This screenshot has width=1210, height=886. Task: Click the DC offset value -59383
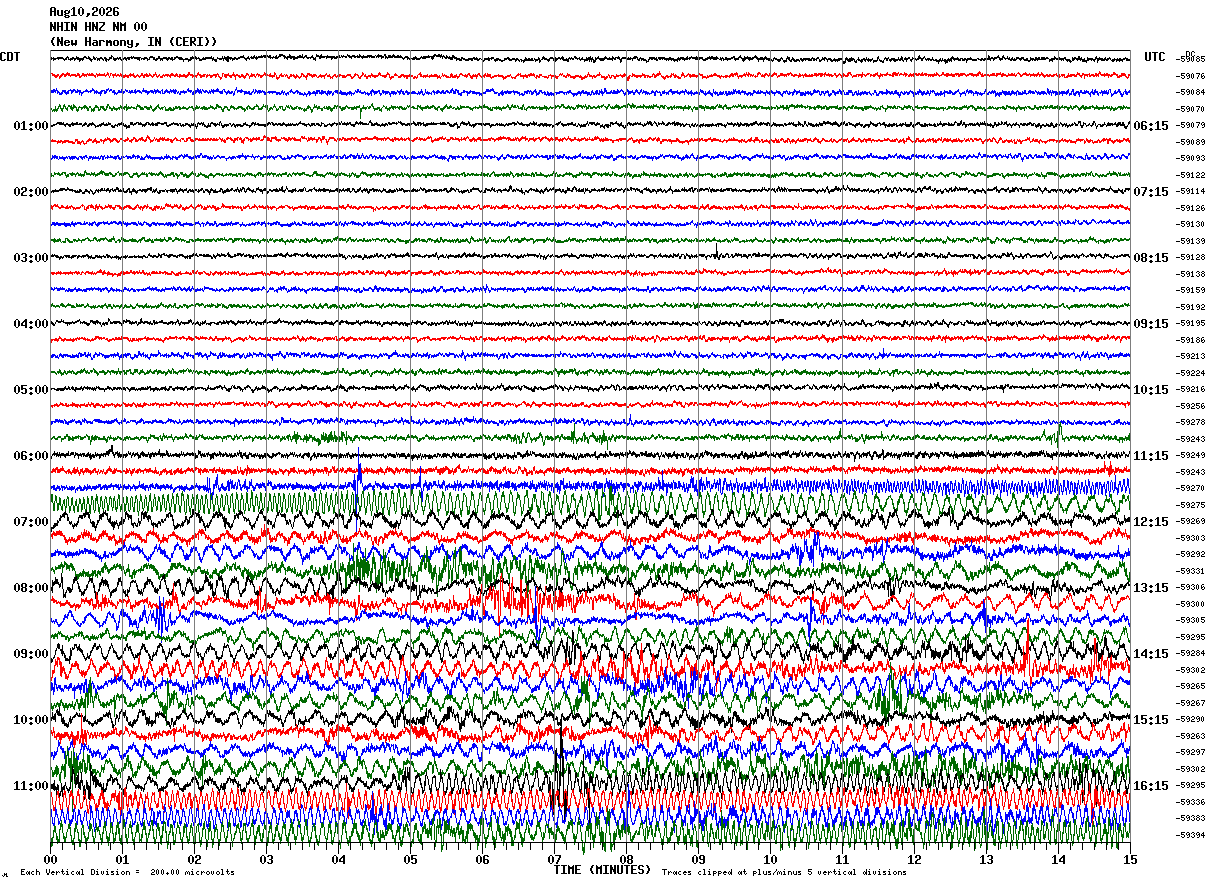click(1192, 818)
